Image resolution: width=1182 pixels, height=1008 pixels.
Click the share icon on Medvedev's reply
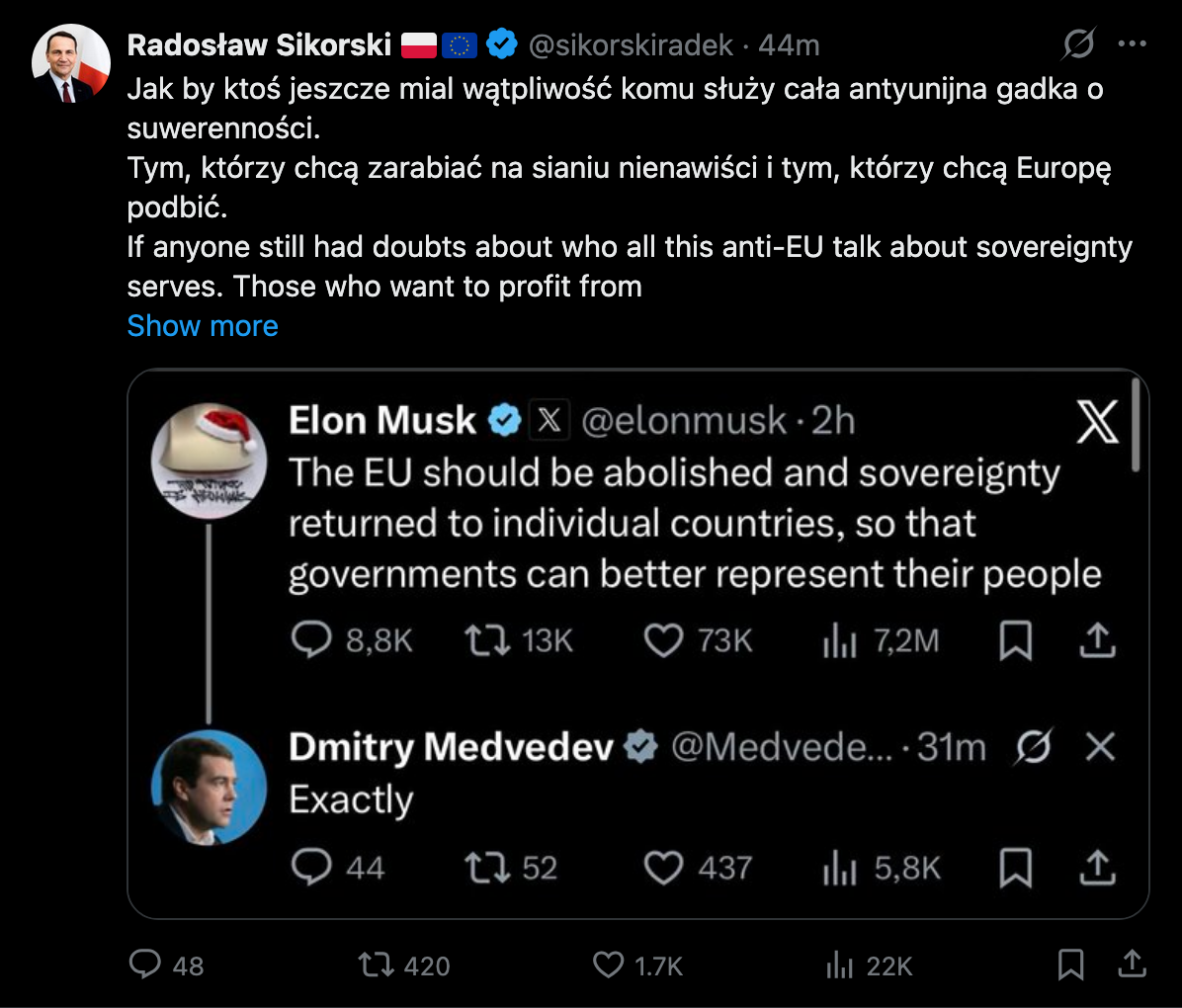click(x=1097, y=869)
